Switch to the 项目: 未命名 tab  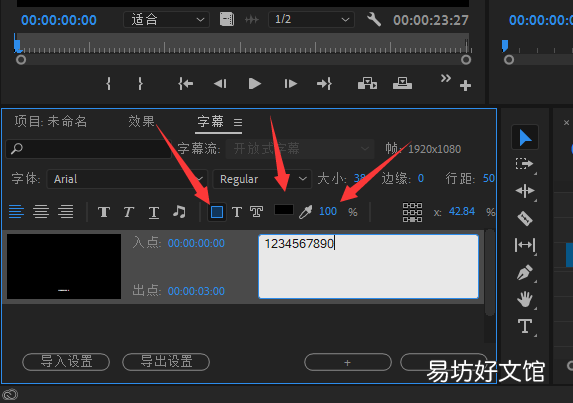pos(51,121)
